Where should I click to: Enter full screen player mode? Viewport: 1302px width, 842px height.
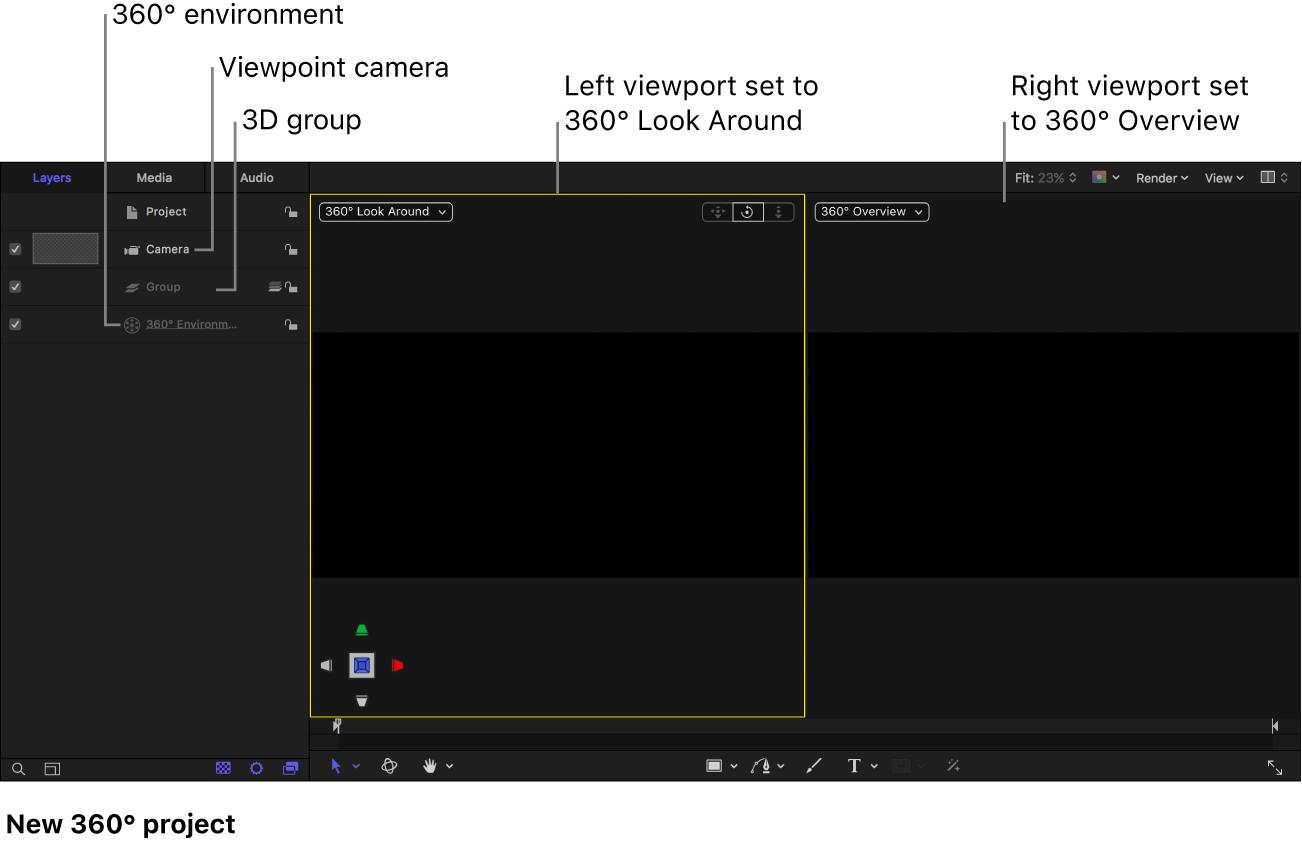[x=1275, y=767]
